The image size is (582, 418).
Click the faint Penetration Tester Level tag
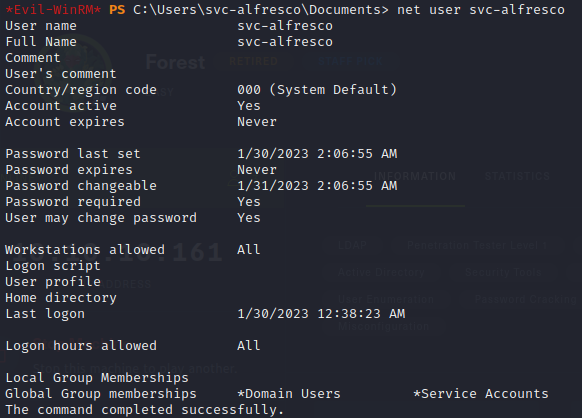tap(477, 245)
